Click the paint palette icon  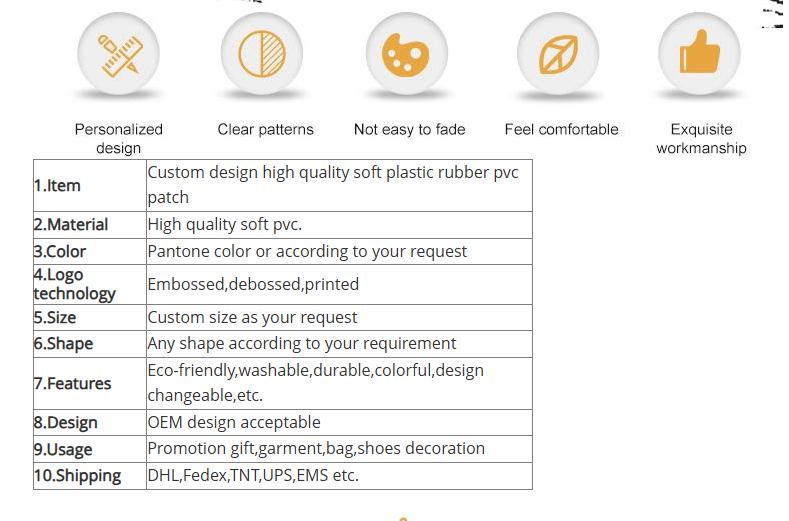(x=407, y=54)
